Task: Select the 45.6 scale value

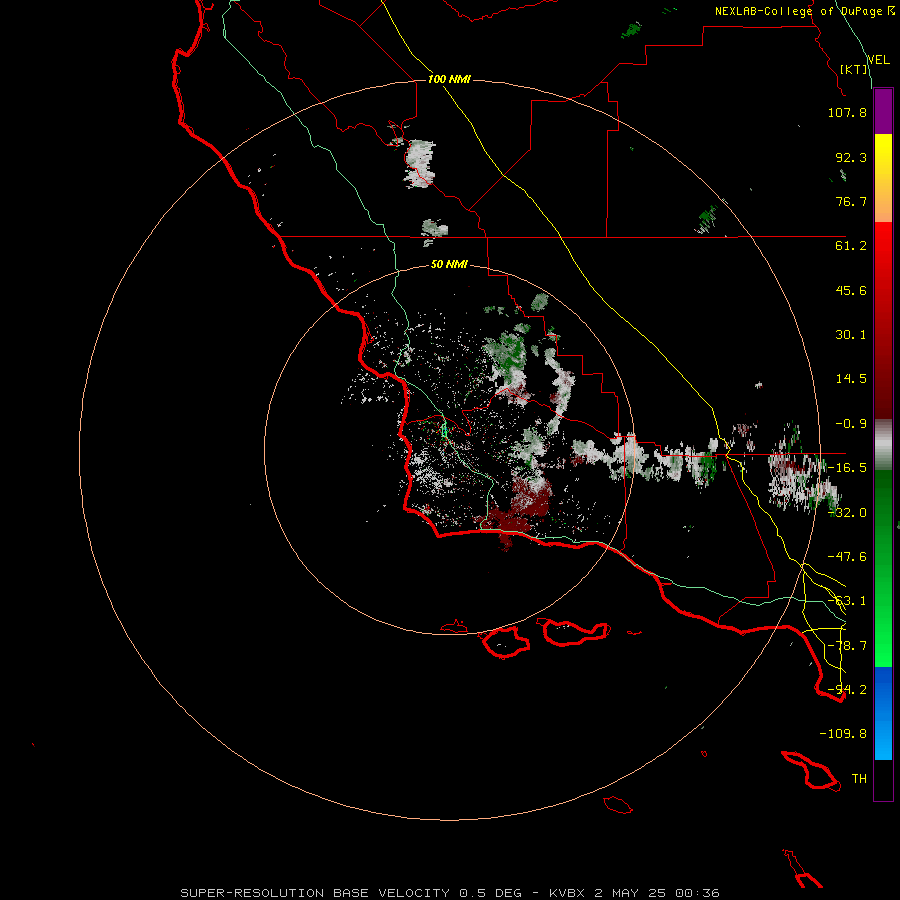Action: click(851, 290)
